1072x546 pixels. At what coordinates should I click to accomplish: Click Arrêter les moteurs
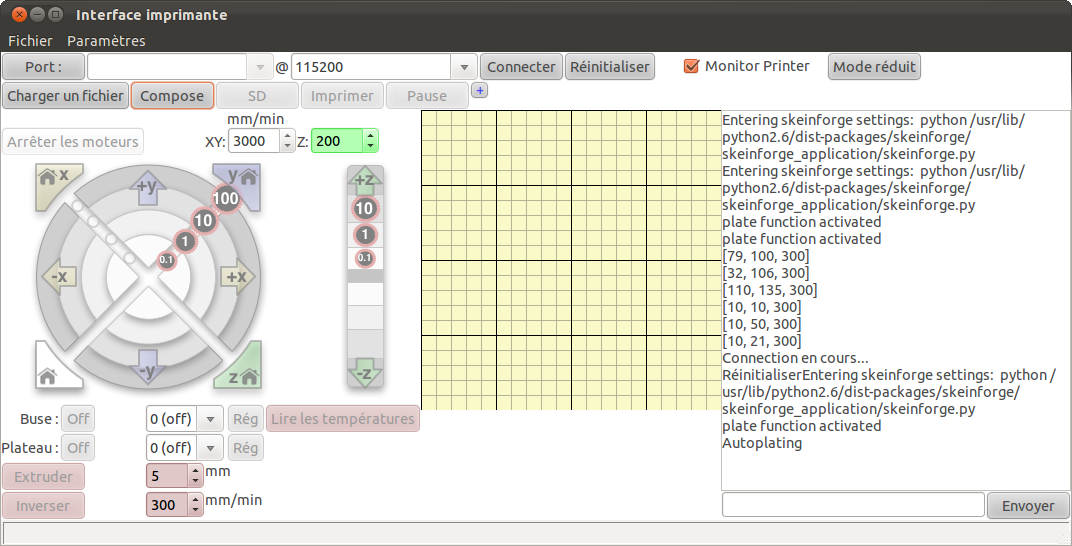tap(73, 141)
